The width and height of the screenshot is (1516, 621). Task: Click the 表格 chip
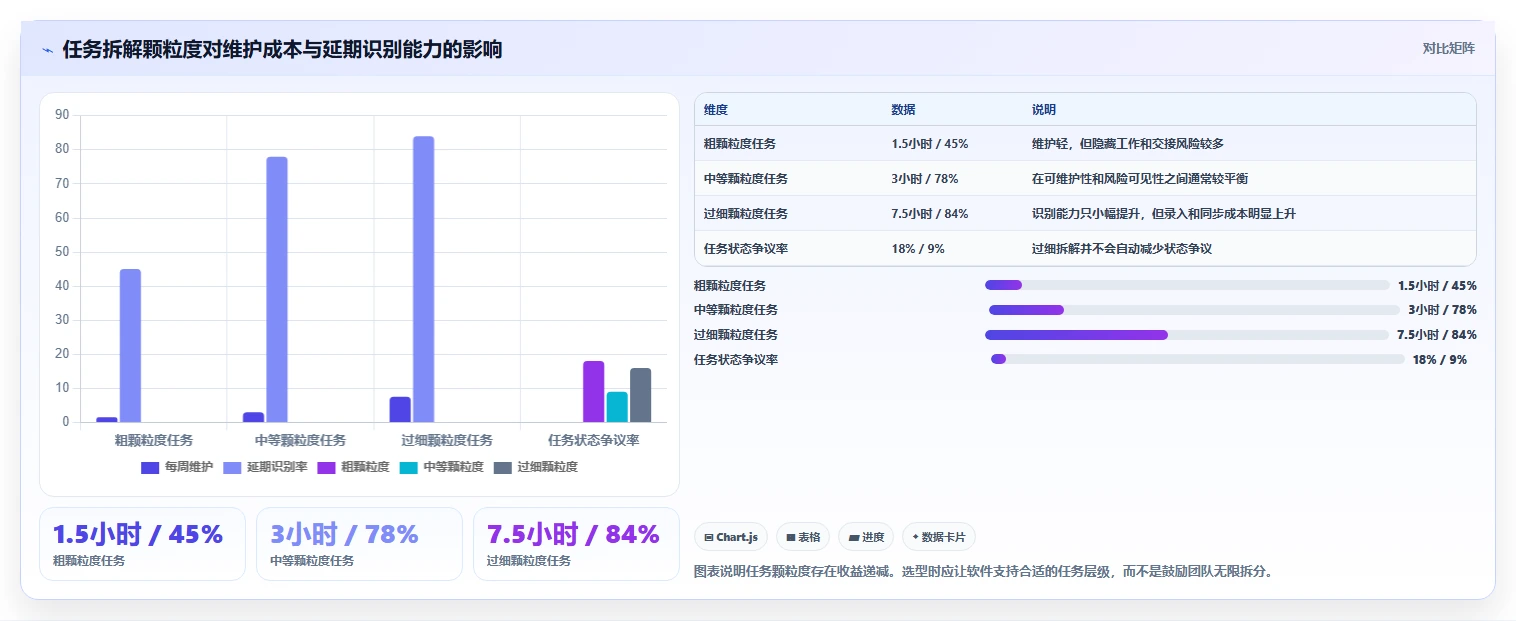803,537
